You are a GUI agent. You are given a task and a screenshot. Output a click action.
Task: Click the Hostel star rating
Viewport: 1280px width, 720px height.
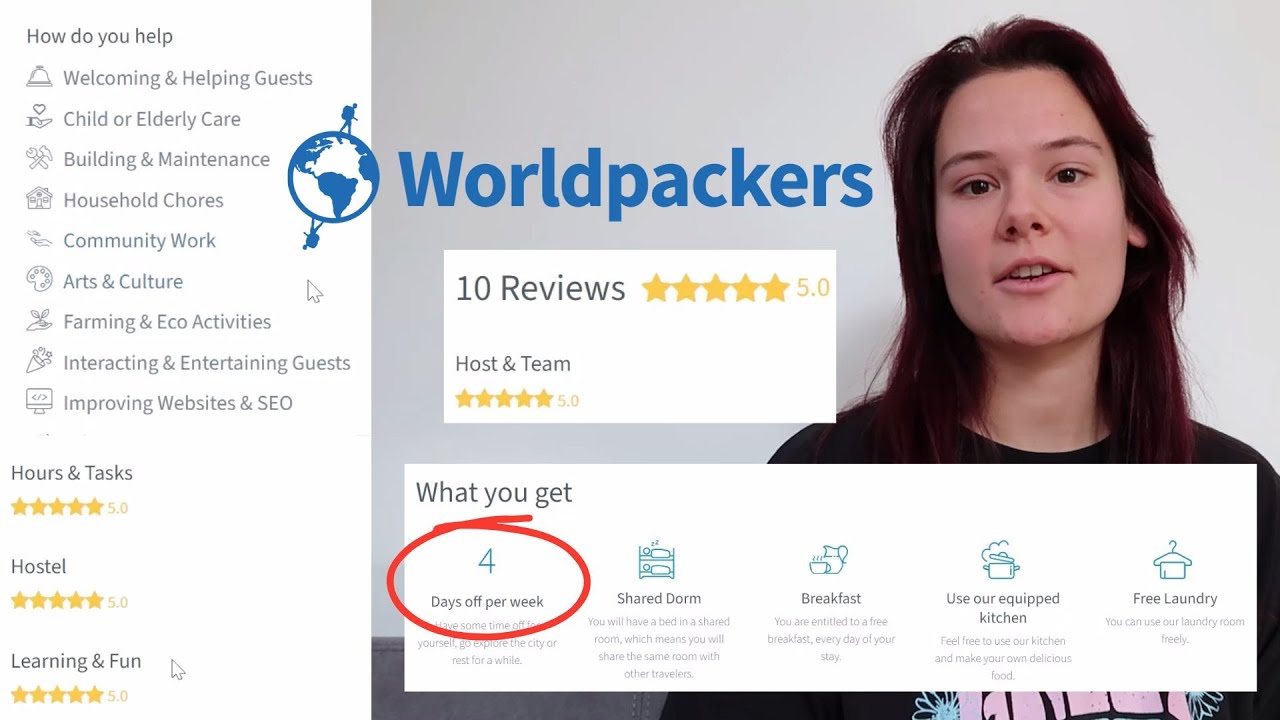tap(57, 601)
